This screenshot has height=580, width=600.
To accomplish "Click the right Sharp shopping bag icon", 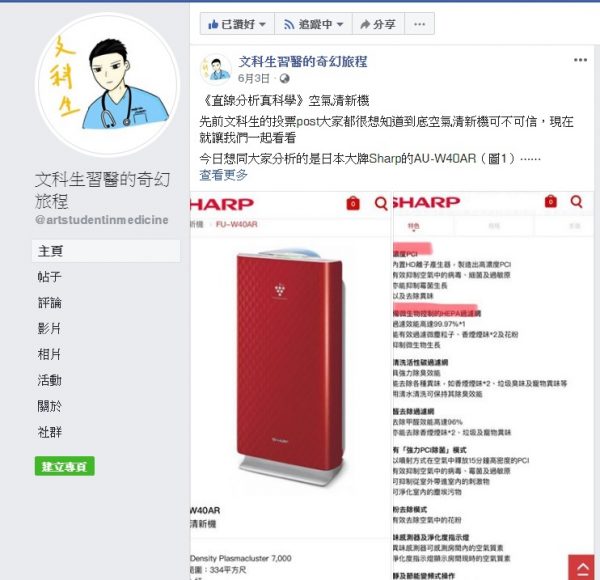I will pos(551,201).
